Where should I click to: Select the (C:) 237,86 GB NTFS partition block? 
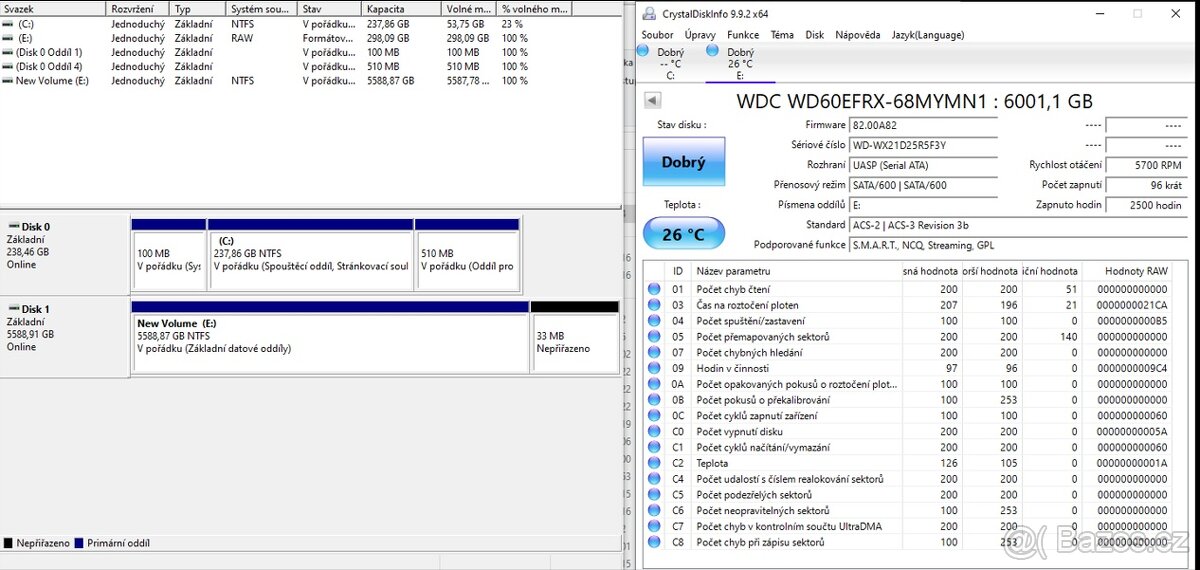[x=310, y=255]
